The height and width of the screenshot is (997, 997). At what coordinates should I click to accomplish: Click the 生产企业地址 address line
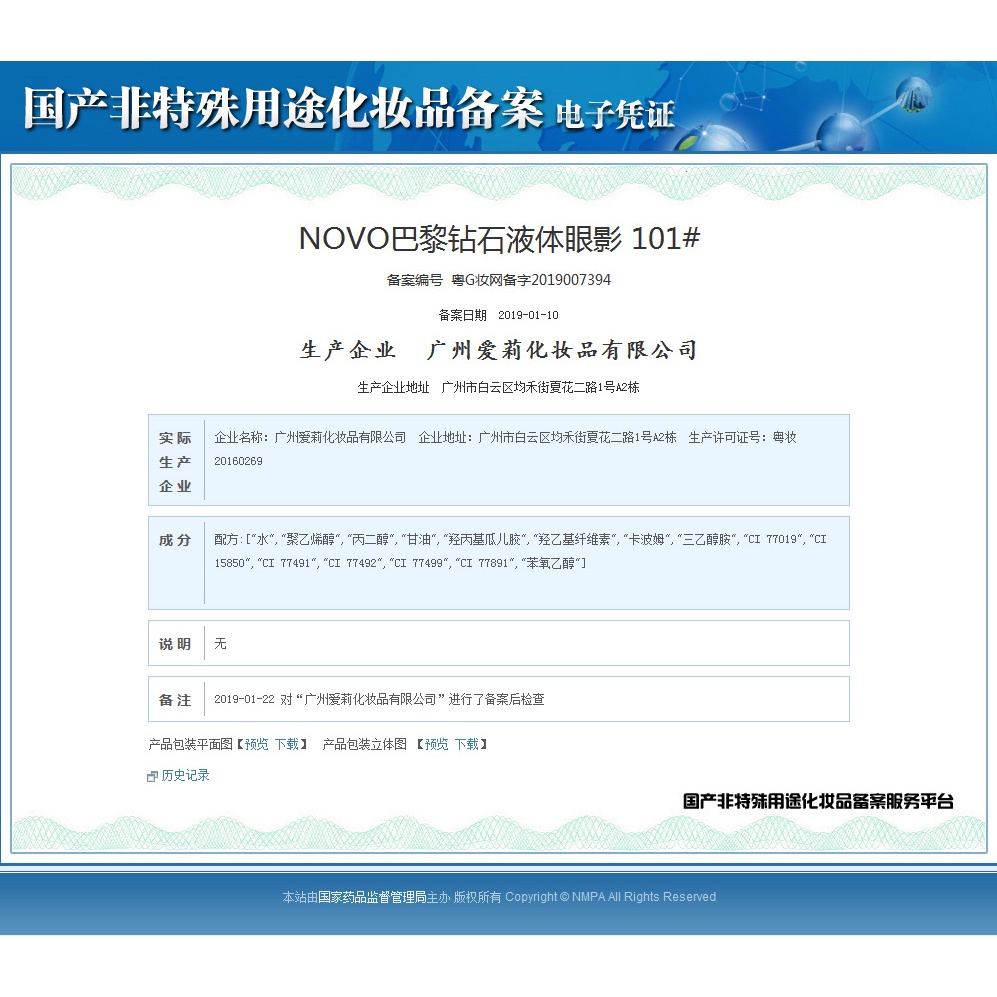499,387
